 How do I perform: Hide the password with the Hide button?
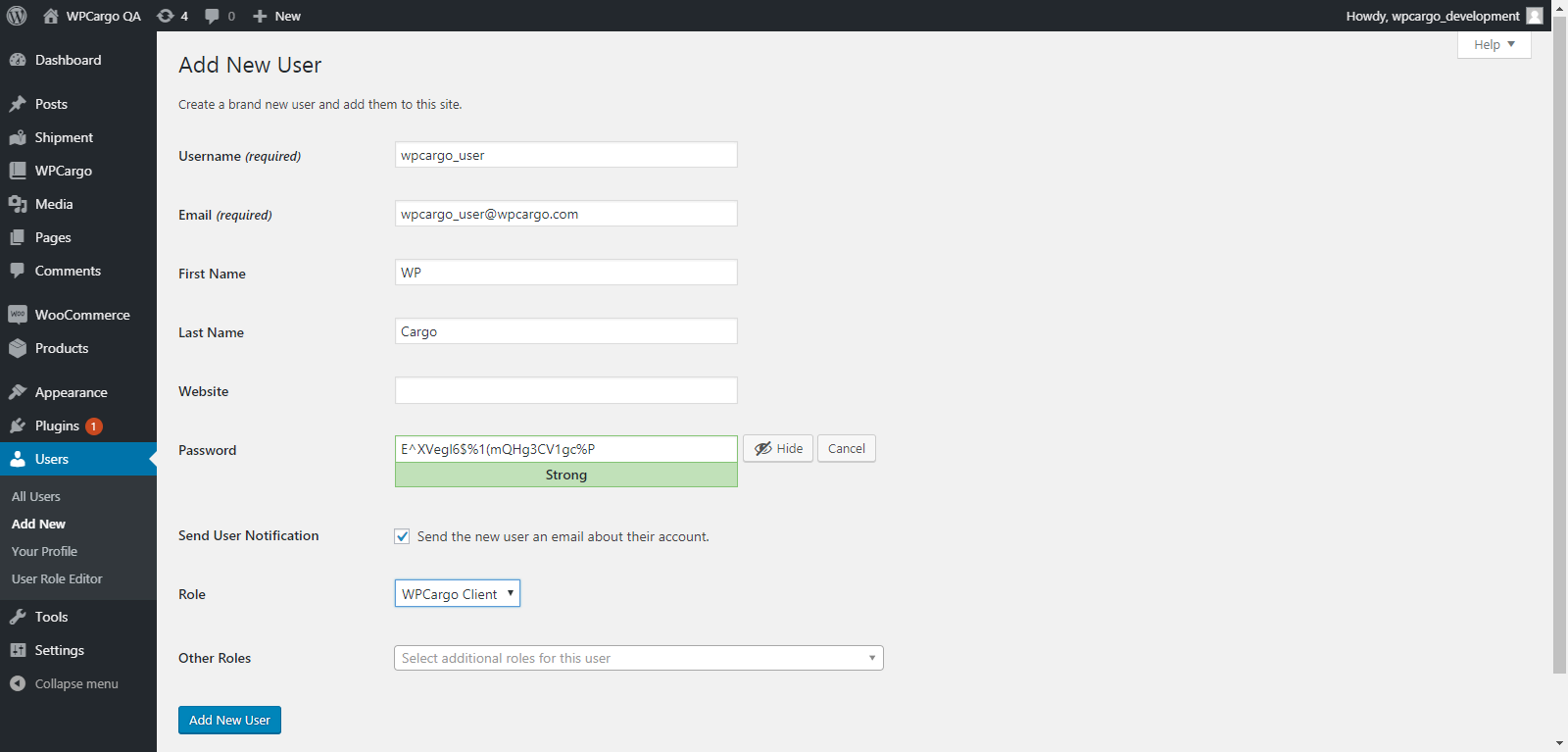pyautogui.click(x=778, y=448)
